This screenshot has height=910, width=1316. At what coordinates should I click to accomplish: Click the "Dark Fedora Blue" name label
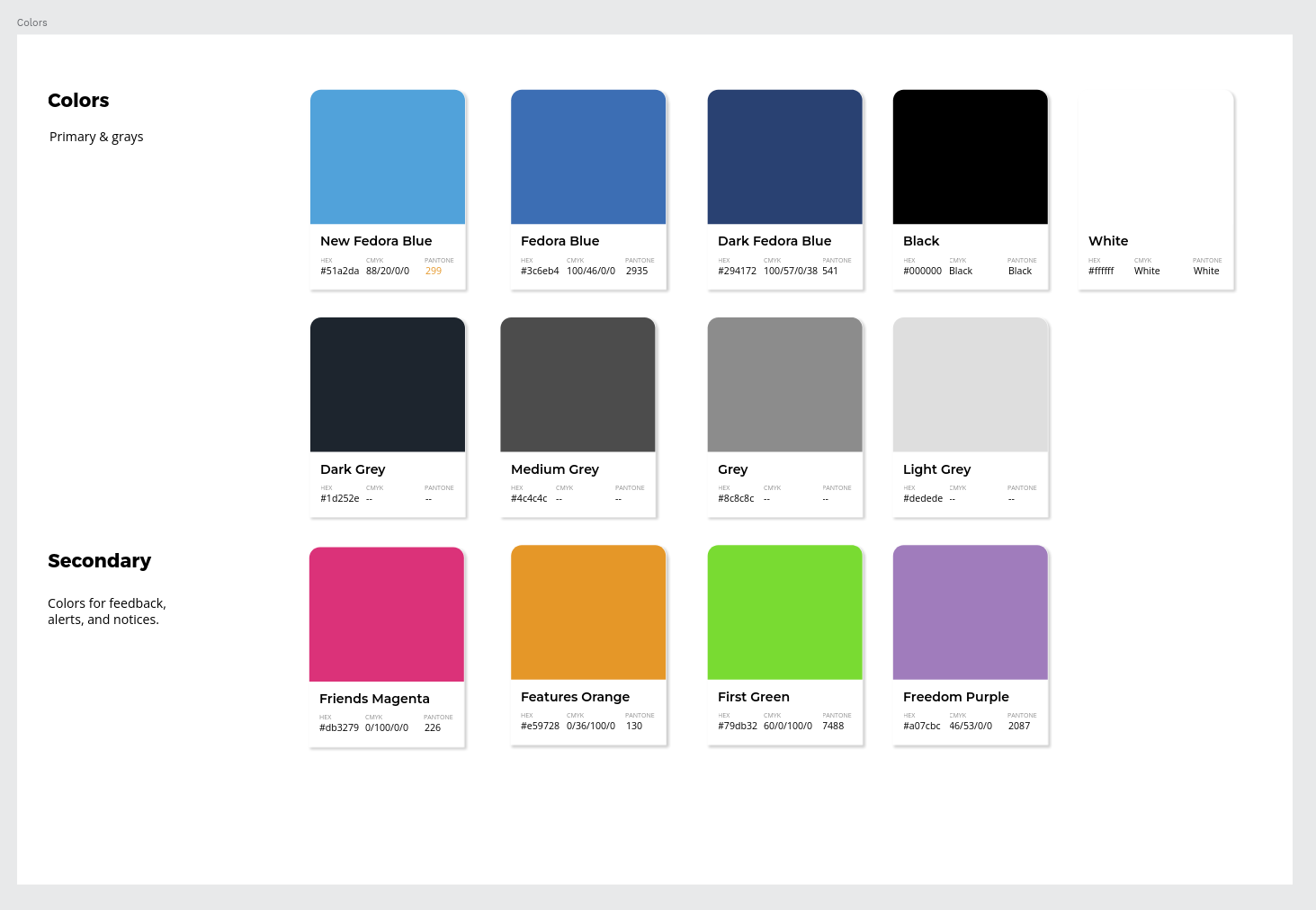[x=774, y=241]
